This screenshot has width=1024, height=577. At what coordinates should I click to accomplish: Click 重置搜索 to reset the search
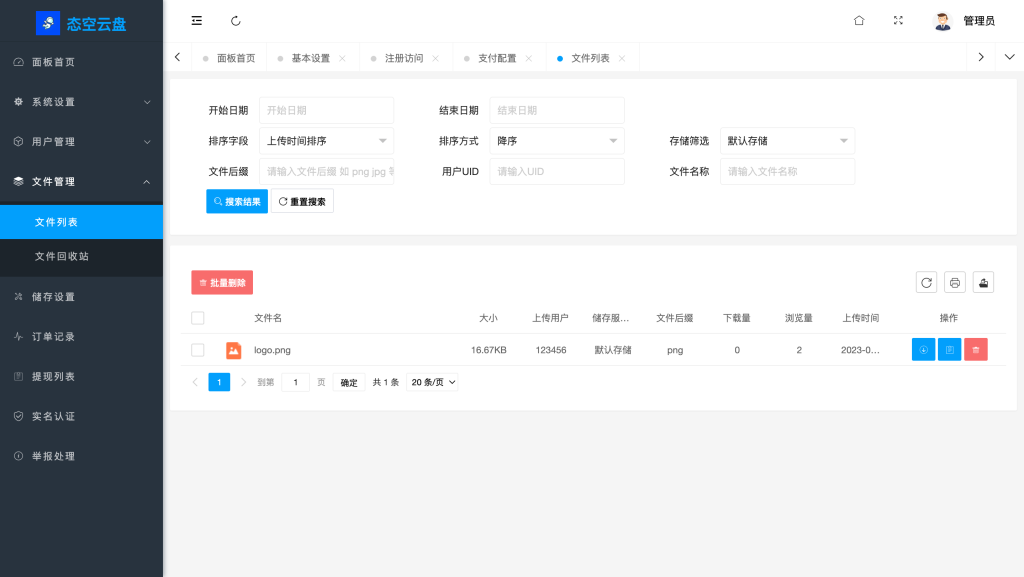pos(302,200)
